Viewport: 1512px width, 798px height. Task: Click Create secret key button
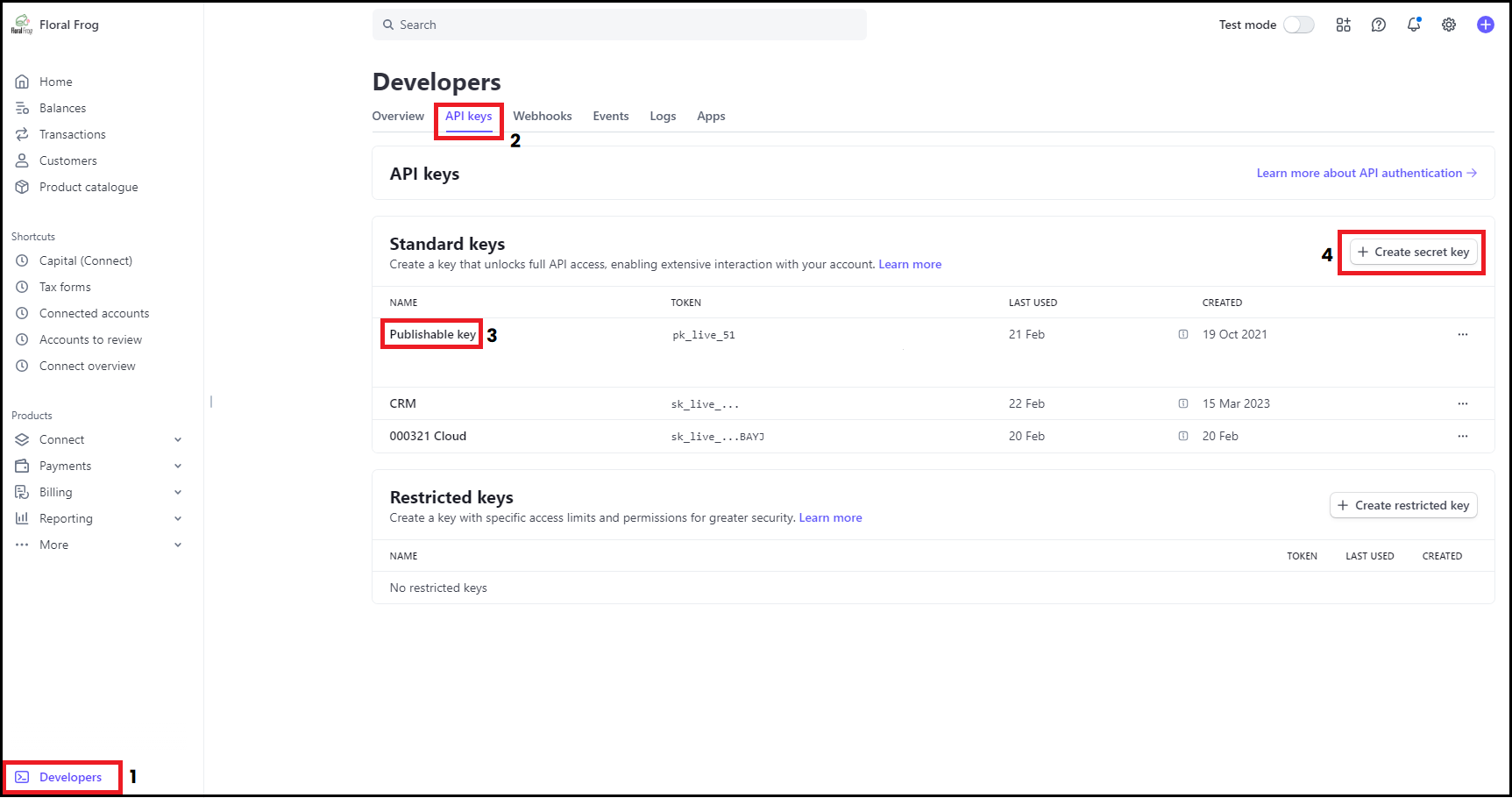[1413, 252]
